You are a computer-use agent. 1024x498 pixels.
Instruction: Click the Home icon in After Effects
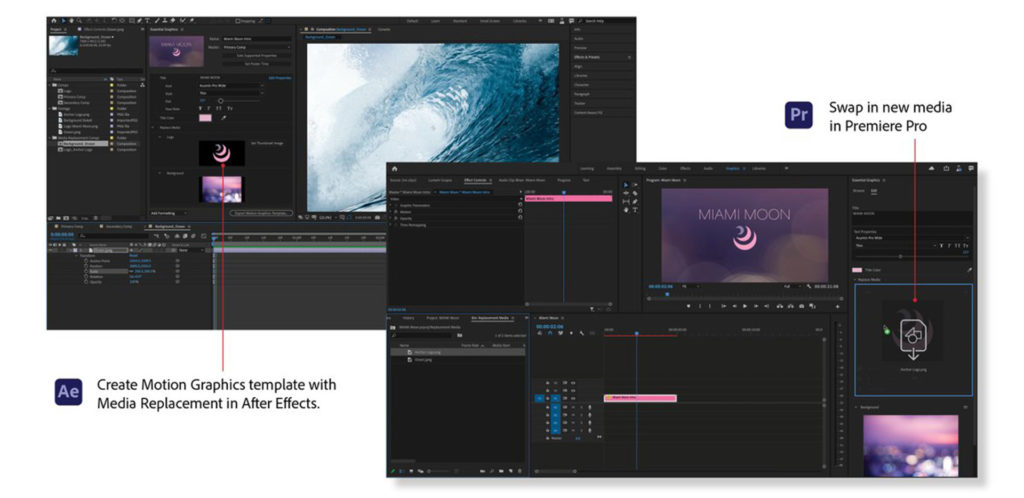(x=54, y=21)
